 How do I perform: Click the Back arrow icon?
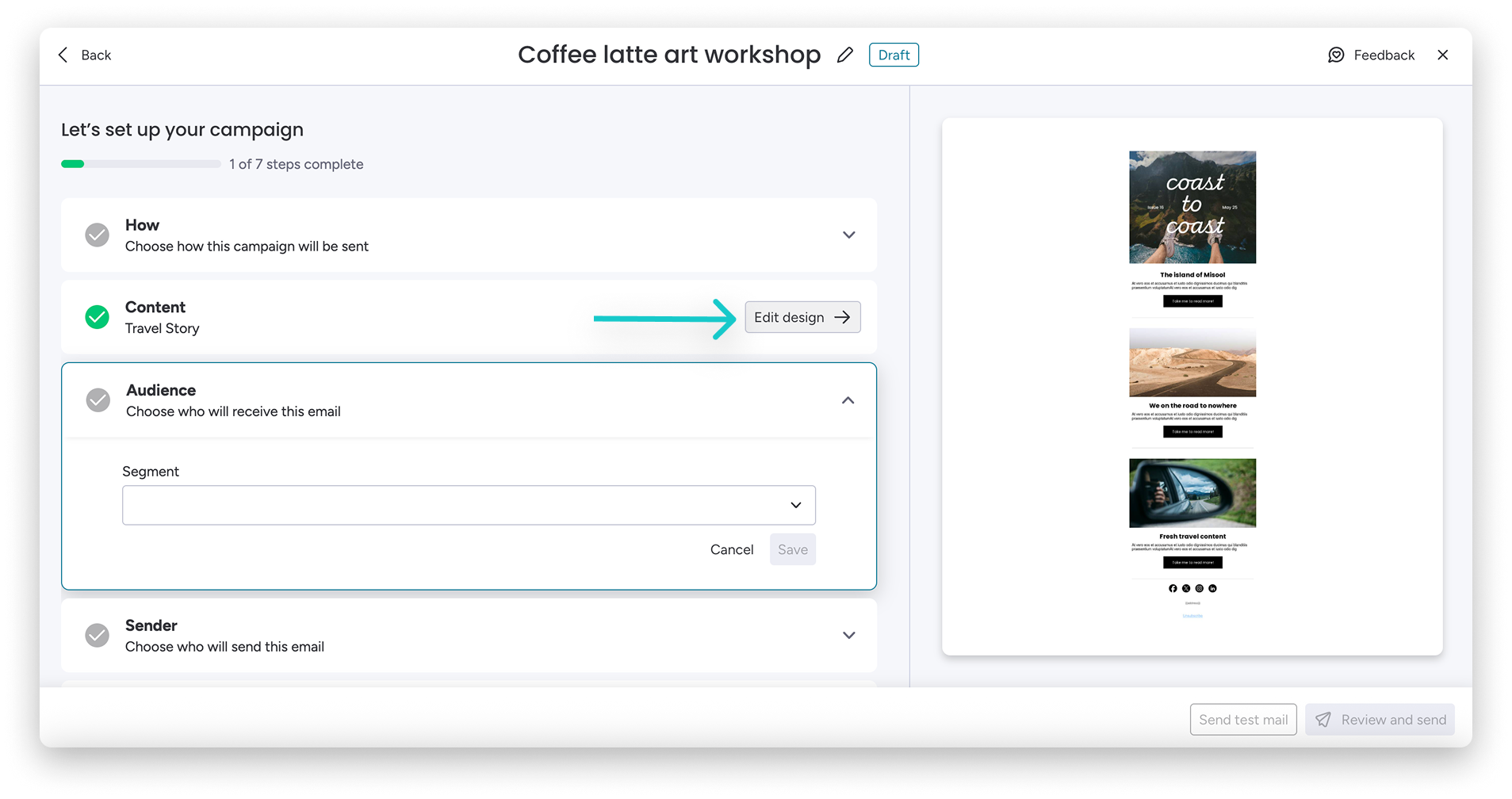(x=63, y=55)
